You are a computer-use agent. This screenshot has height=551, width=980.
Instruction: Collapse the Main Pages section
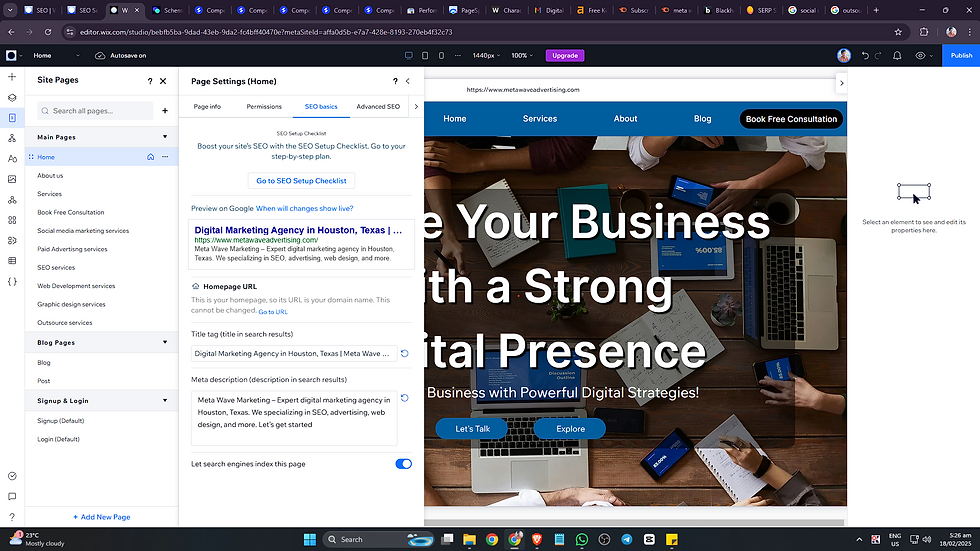pos(165,137)
